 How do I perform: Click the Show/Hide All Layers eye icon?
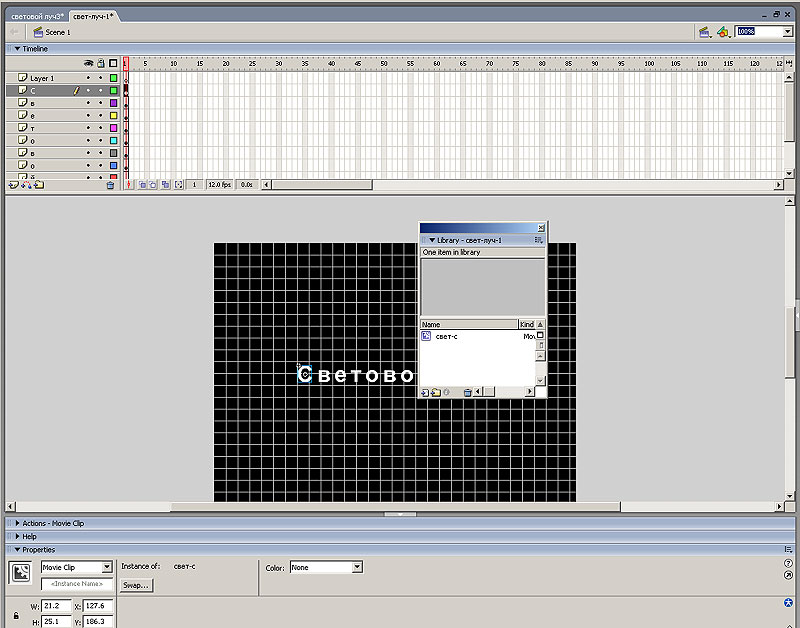[88, 63]
